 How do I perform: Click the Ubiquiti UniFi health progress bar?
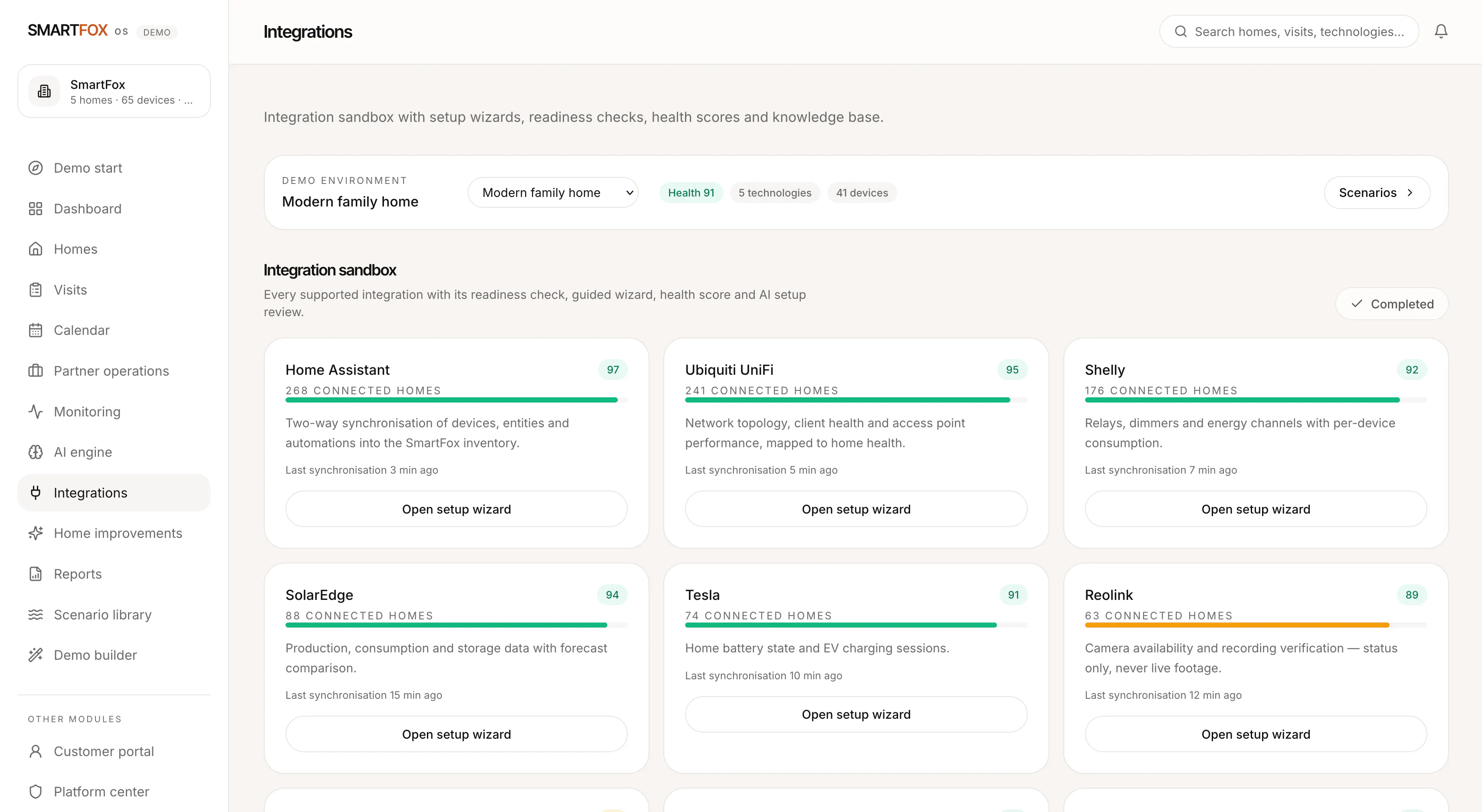[x=856, y=400]
